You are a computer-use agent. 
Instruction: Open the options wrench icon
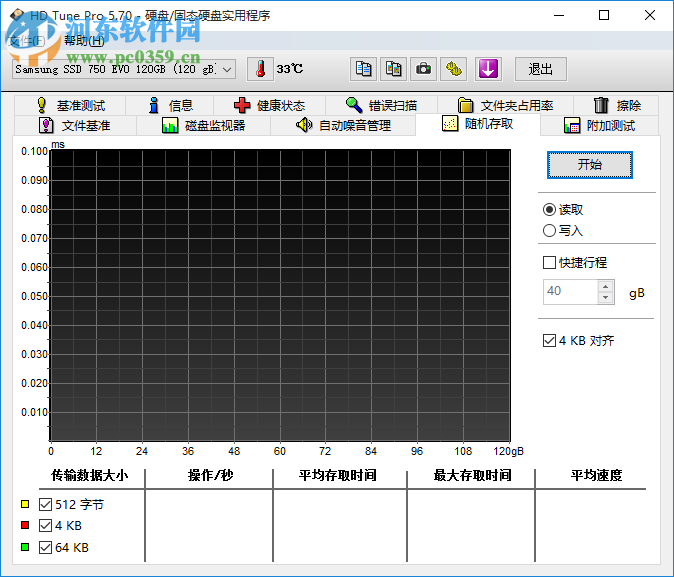(453, 69)
